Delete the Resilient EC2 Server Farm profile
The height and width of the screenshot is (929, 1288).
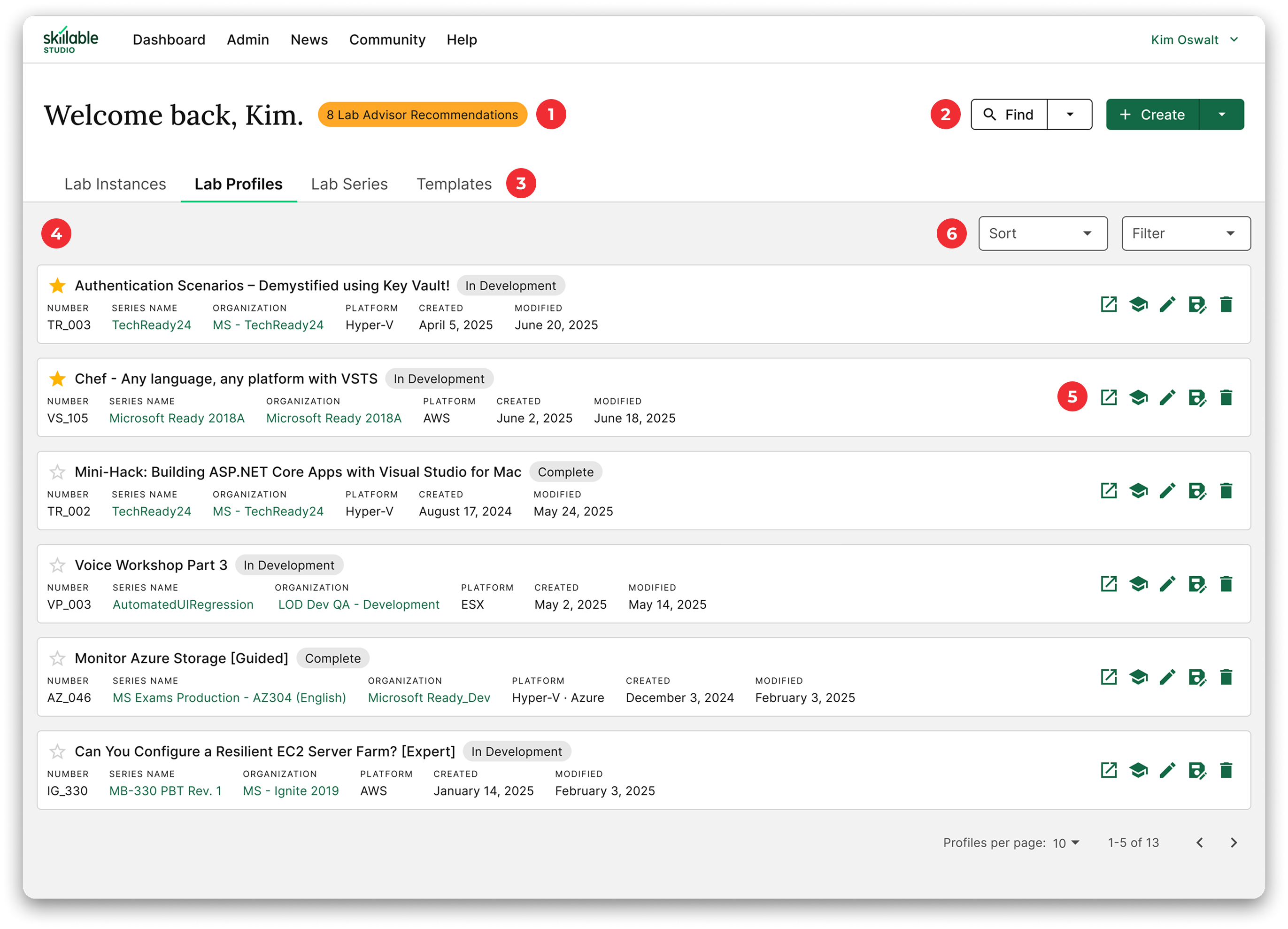[x=1226, y=770]
